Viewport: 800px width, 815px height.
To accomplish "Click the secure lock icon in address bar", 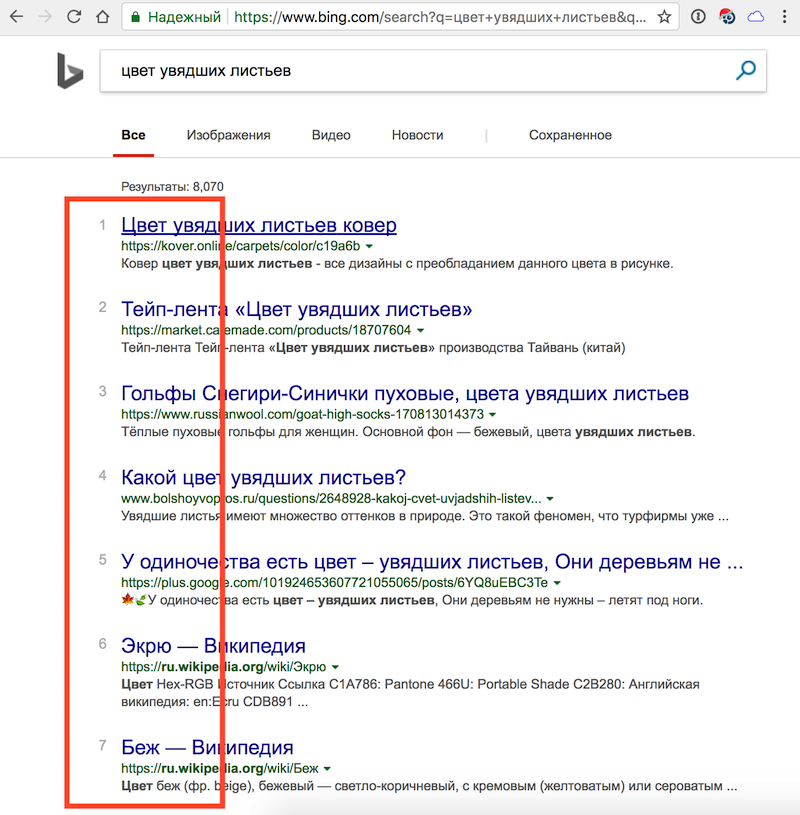I will [x=135, y=17].
